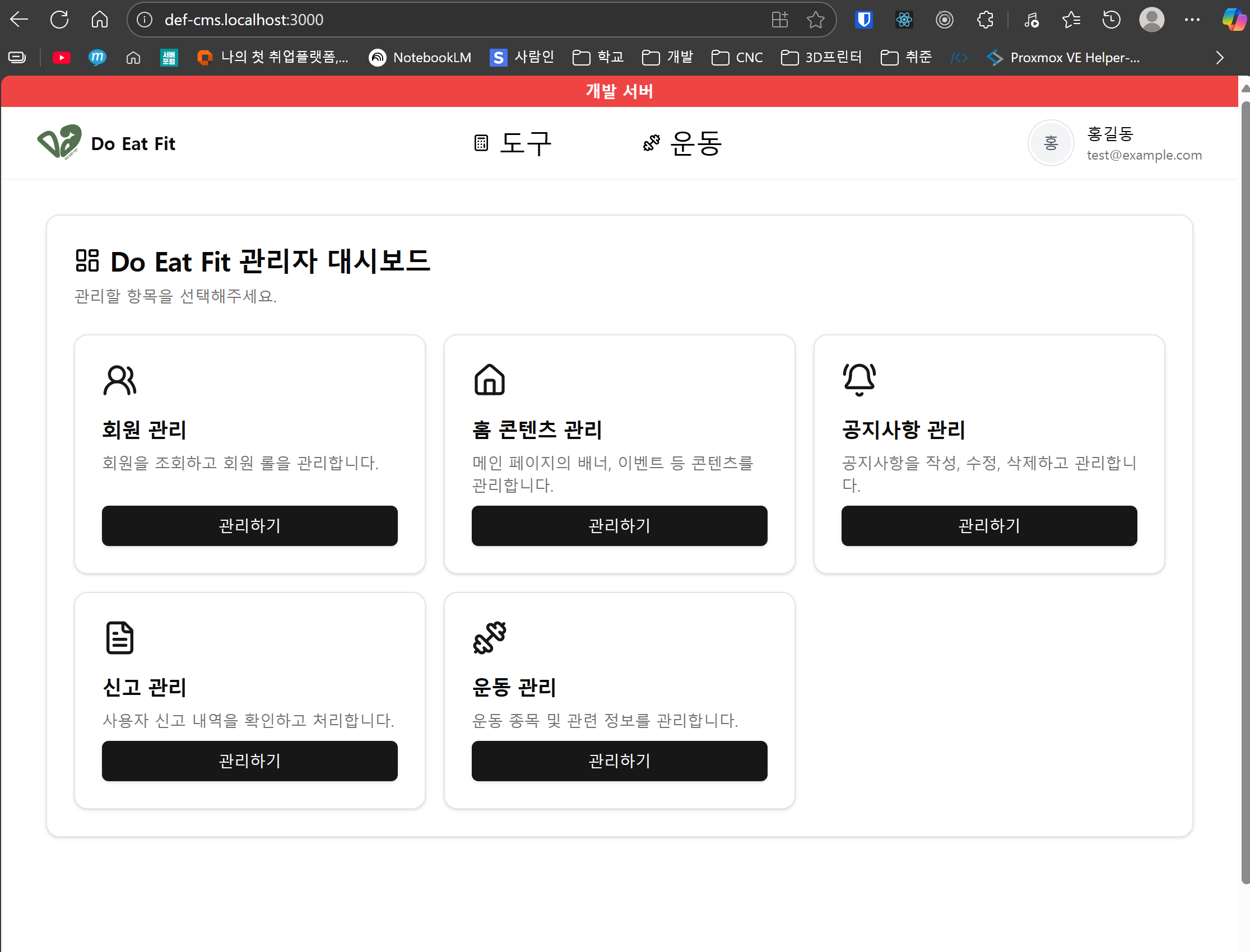This screenshot has height=952, width=1250.
Task: Open the Bitwarden extension icon
Action: tap(863, 20)
